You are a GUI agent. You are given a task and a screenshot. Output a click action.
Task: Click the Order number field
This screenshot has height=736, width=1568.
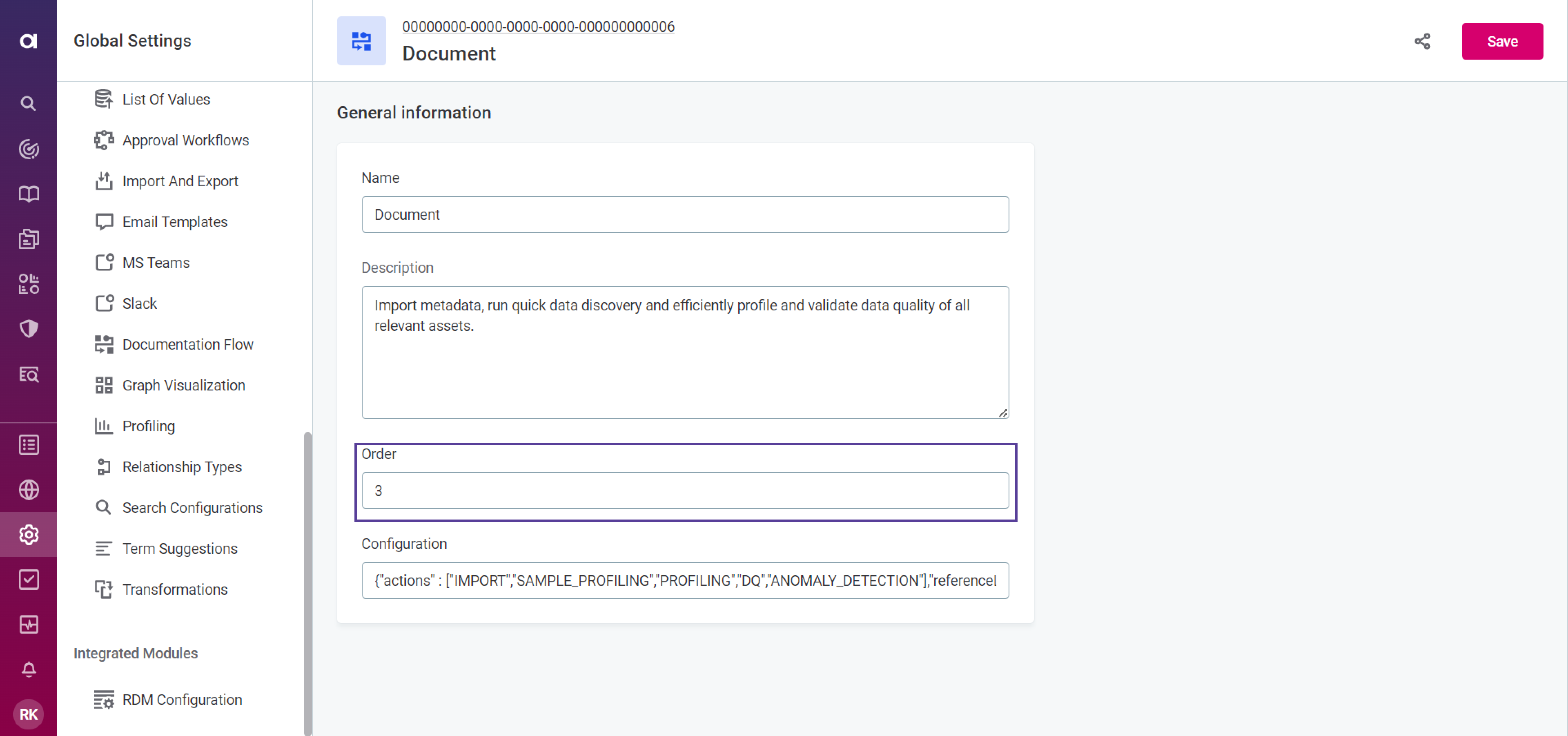pyautogui.click(x=686, y=491)
